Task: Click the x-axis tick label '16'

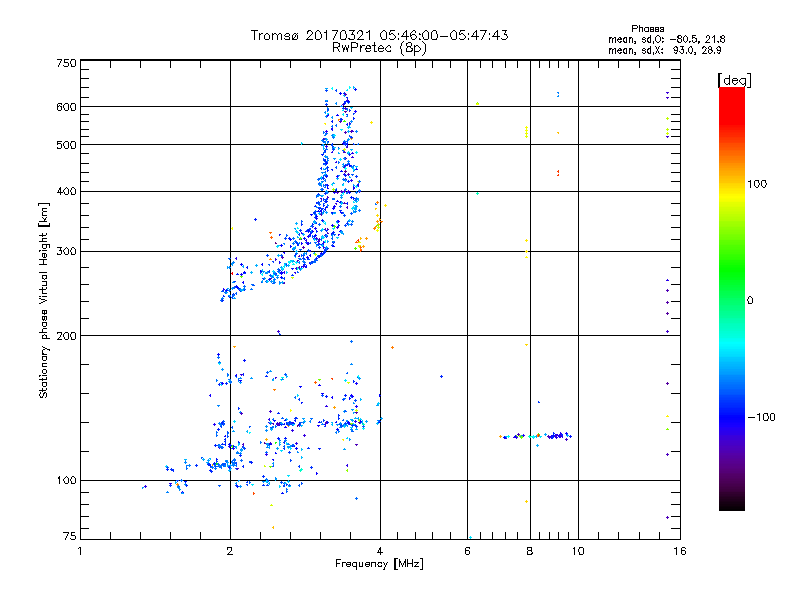Action: coord(680,551)
